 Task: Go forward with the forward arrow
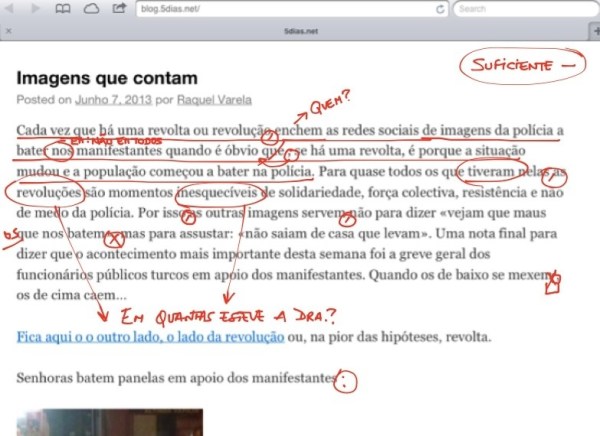35,8
